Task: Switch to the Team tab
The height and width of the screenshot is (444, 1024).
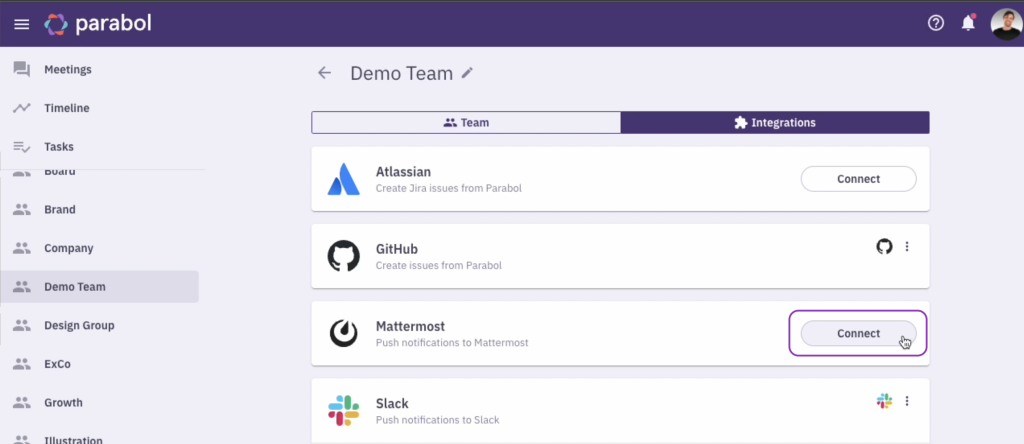Action: (466, 122)
